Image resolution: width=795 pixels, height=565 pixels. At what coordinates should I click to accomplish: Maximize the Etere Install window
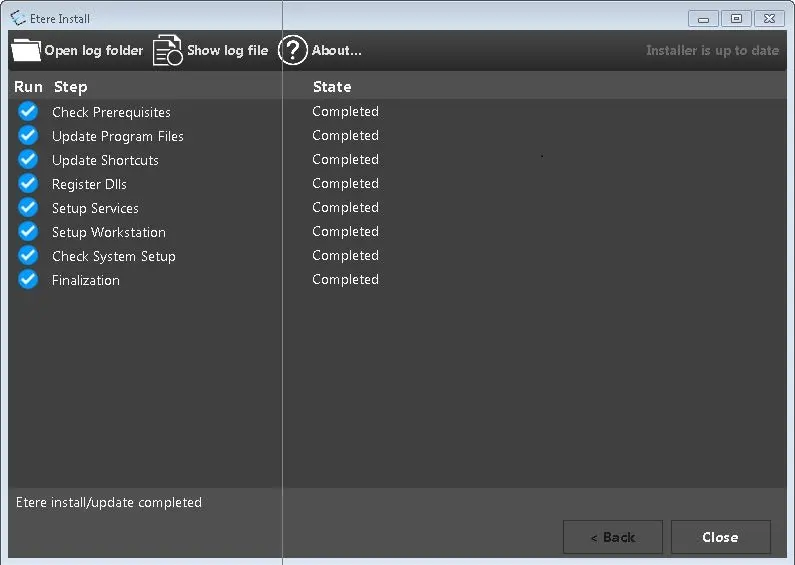click(736, 18)
